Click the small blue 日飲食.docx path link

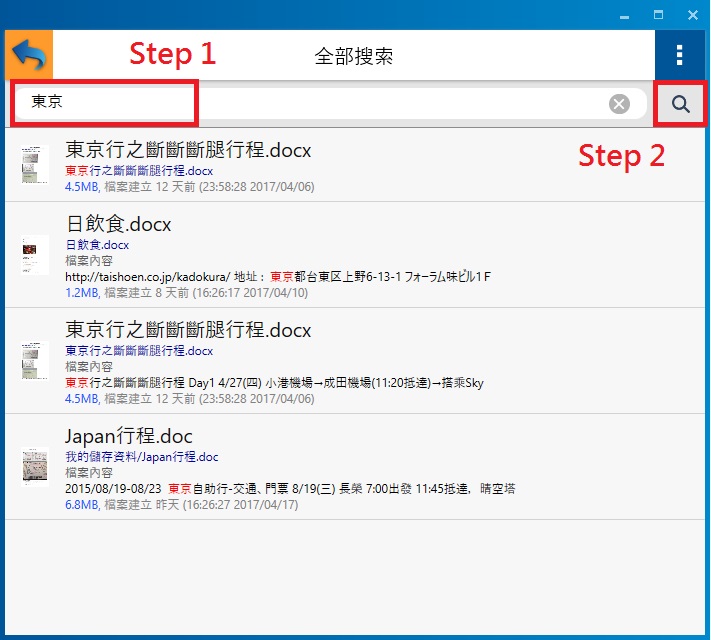pos(97,245)
